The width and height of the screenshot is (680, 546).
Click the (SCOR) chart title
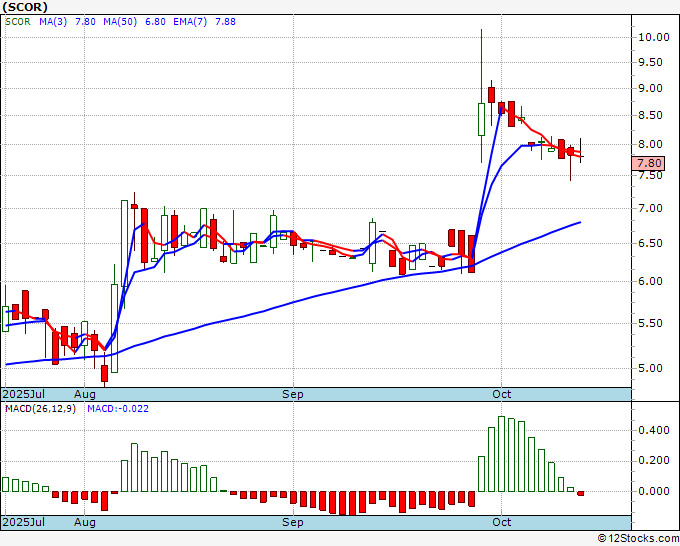coord(25,7)
